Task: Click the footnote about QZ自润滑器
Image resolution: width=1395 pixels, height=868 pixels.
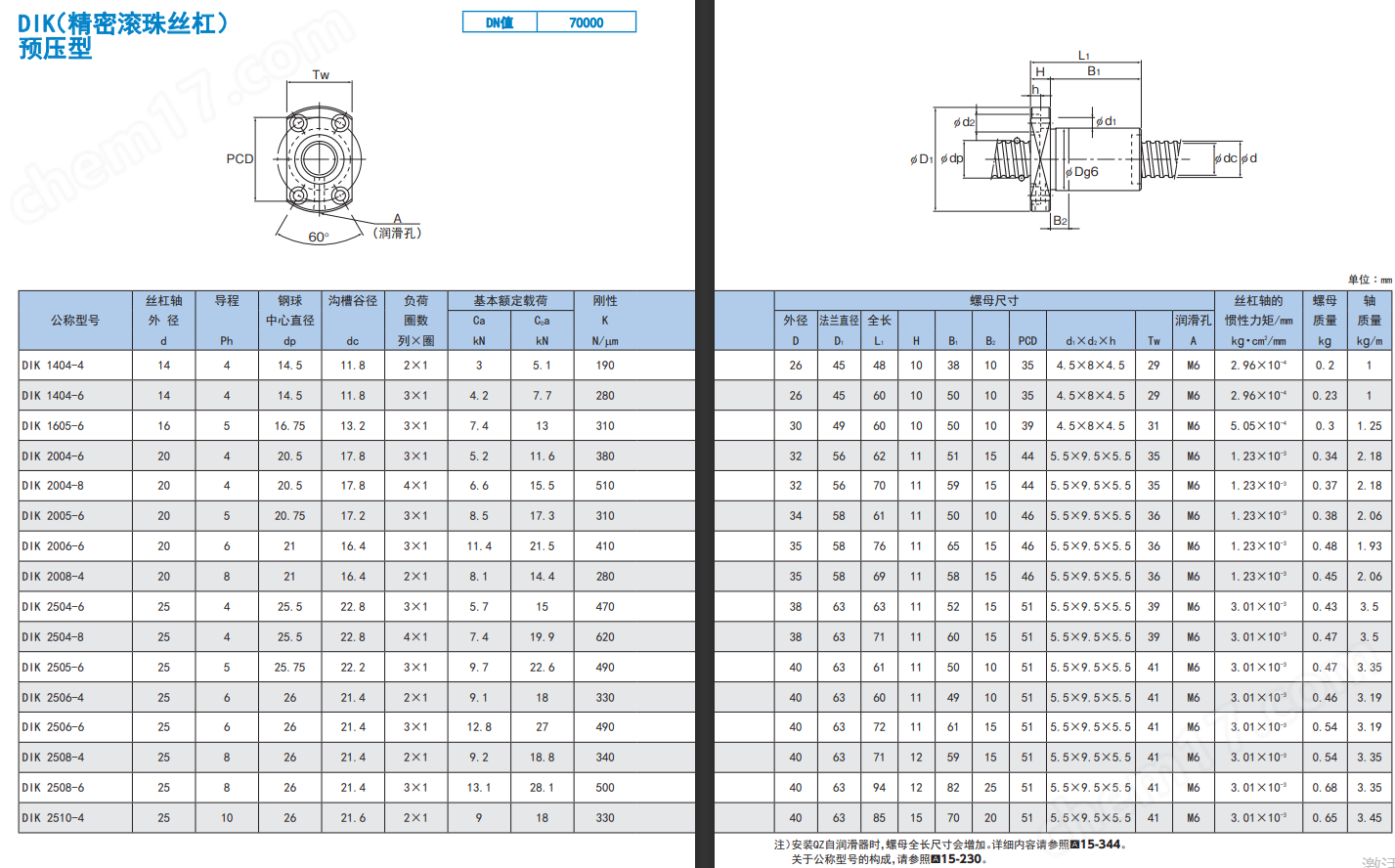Action: point(950,845)
